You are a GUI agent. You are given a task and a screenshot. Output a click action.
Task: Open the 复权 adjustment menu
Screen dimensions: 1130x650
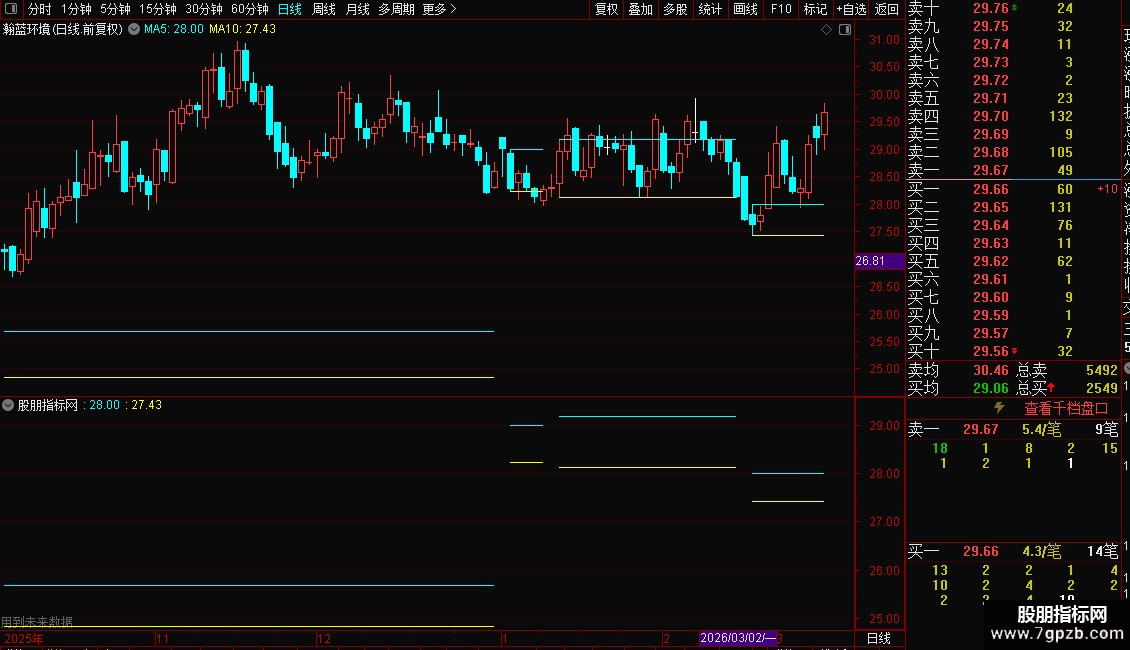tap(607, 9)
